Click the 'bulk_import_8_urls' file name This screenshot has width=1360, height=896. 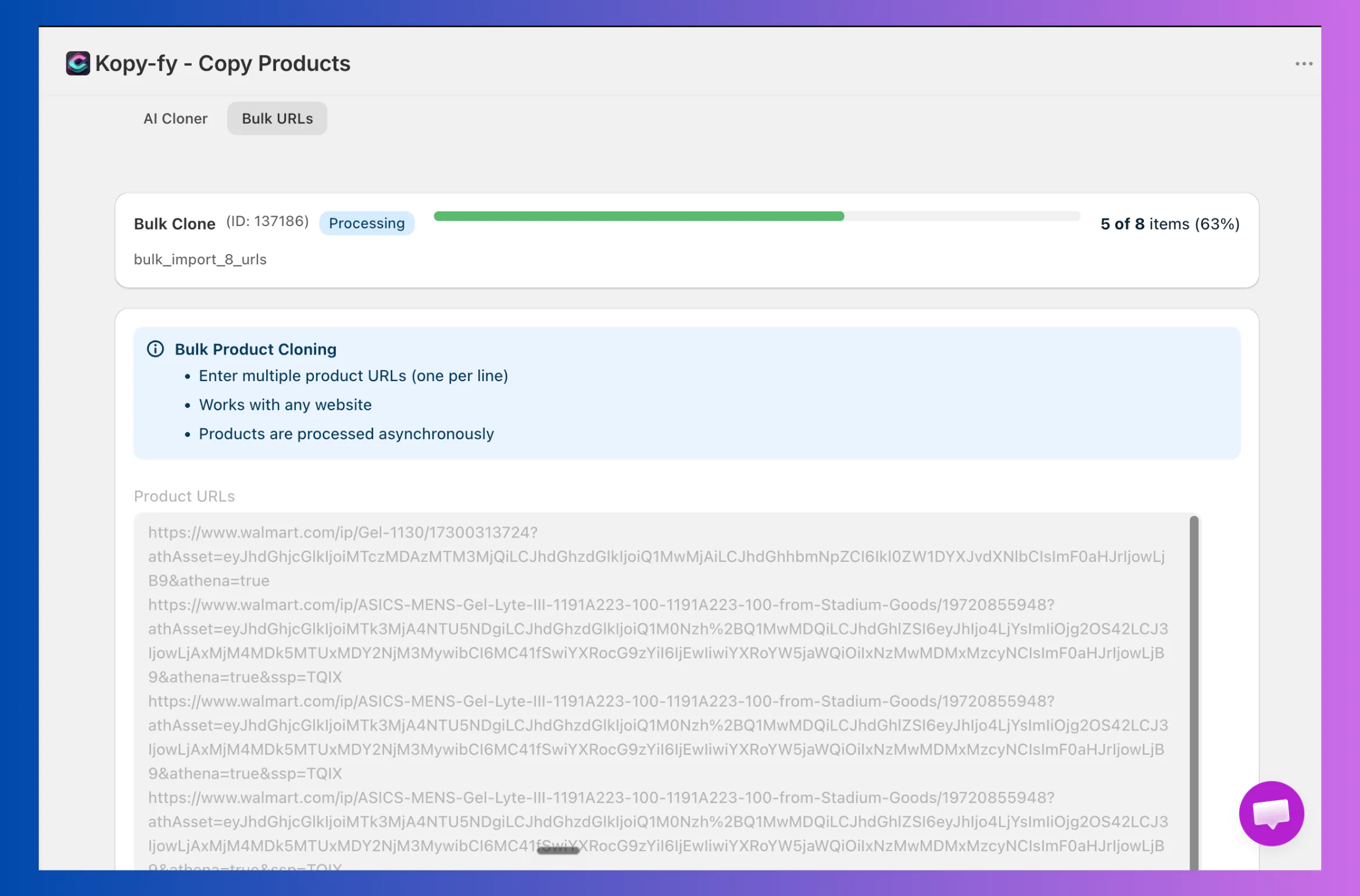click(x=200, y=259)
